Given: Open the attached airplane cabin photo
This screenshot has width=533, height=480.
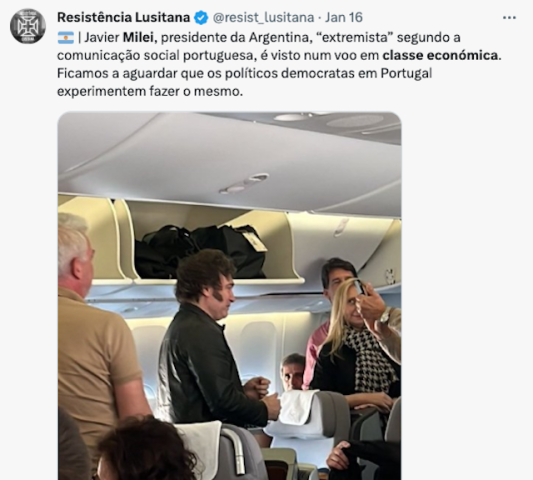Looking at the screenshot, I should tap(229, 296).
